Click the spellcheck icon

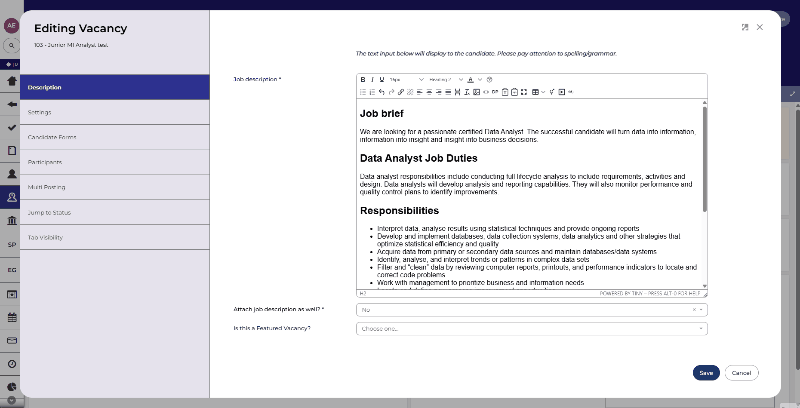tap(552, 92)
